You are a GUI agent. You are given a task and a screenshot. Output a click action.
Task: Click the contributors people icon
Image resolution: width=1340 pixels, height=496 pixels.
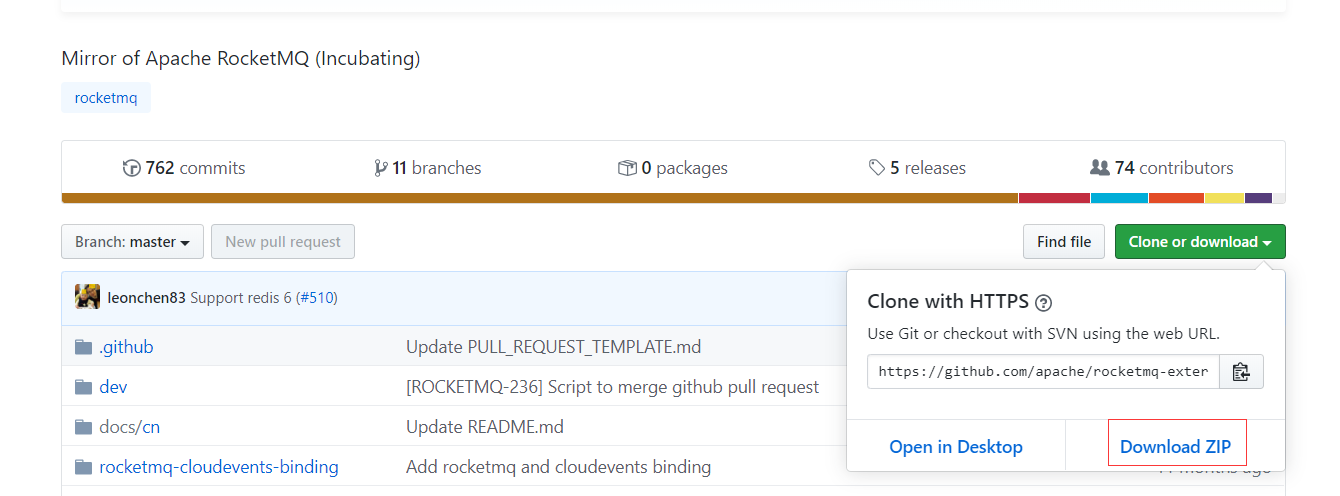pyautogui.click(x=1100, y=168)
